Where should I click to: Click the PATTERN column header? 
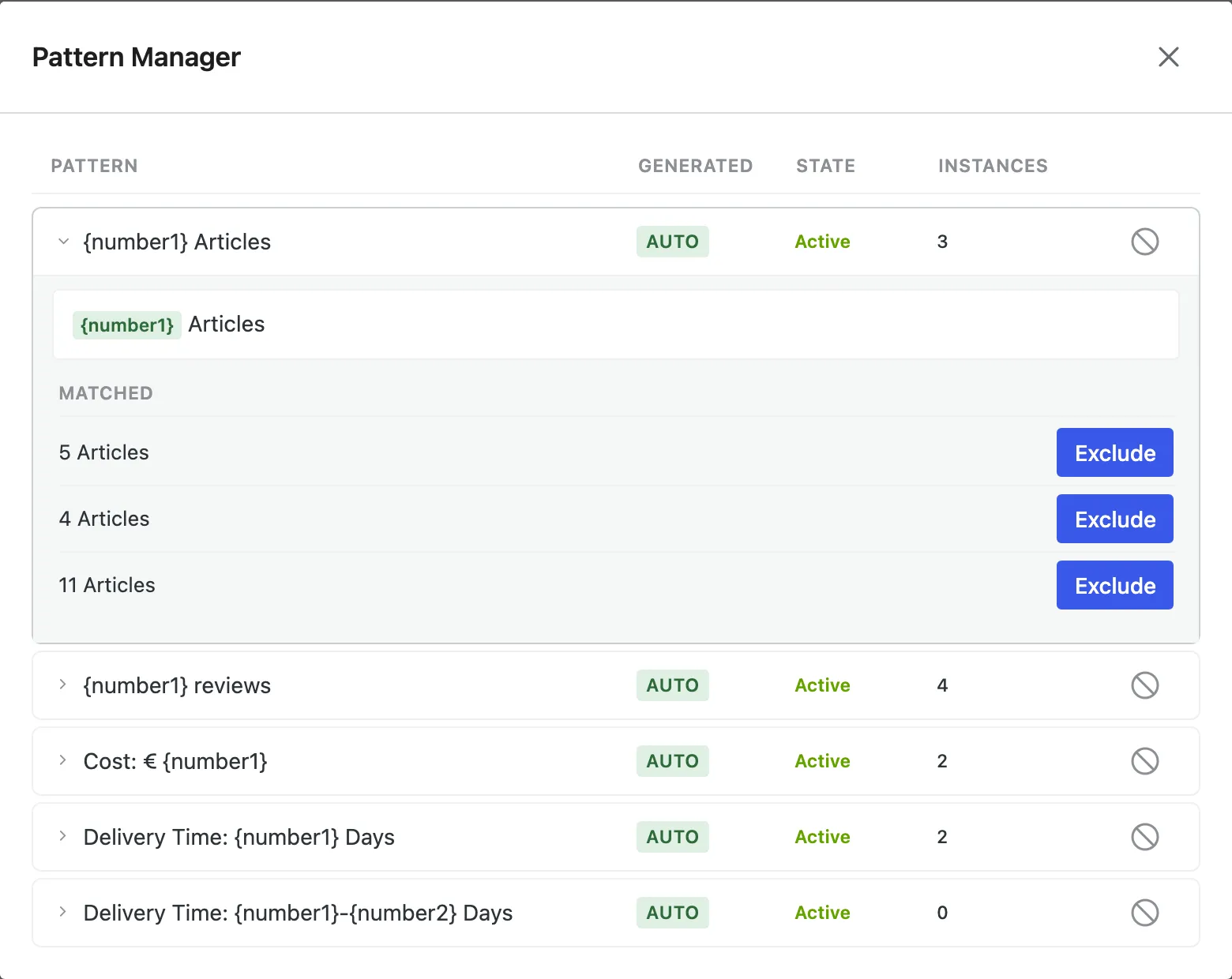point(95,166)
